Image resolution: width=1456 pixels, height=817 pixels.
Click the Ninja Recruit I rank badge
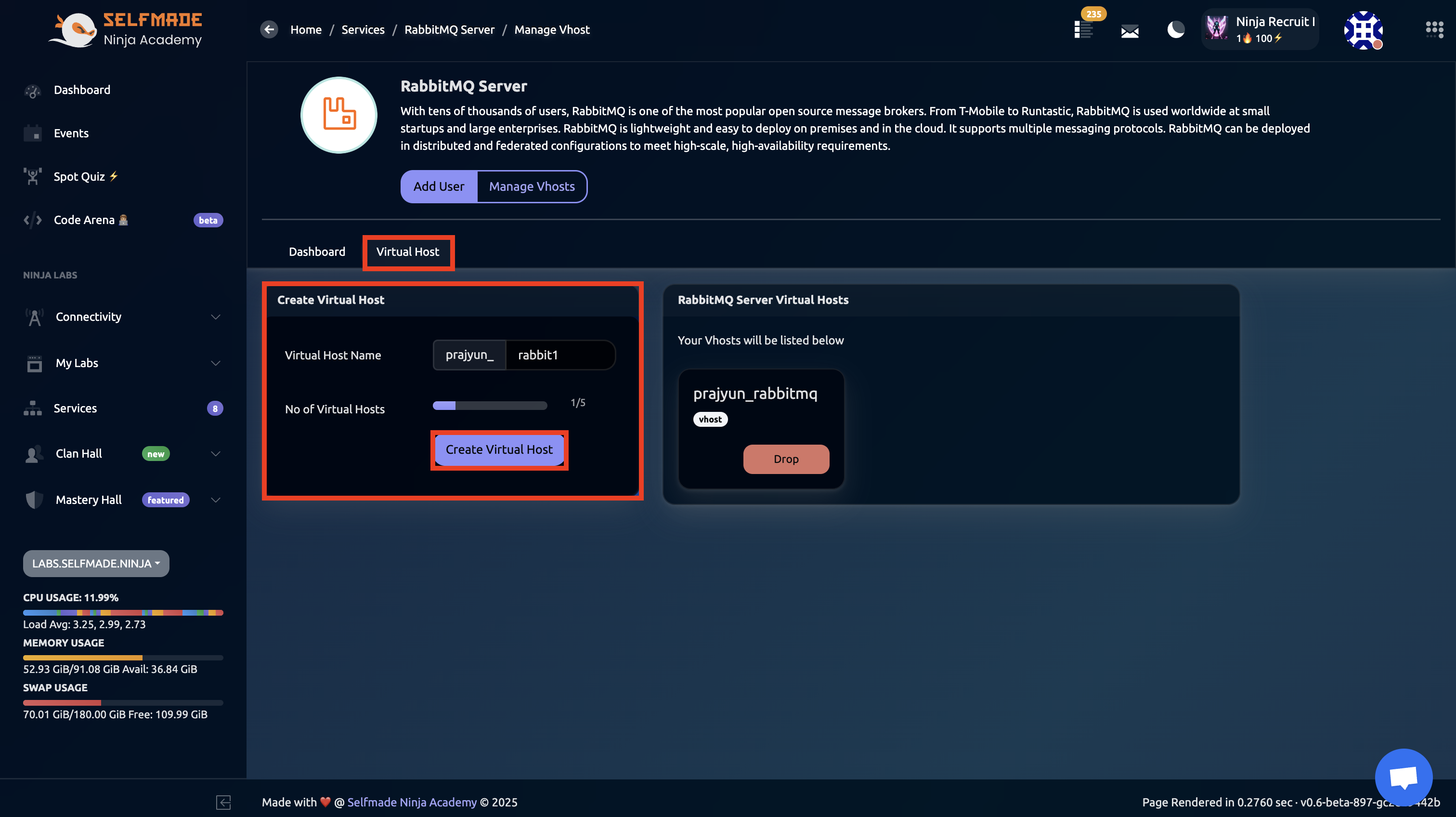(1260, 29)
